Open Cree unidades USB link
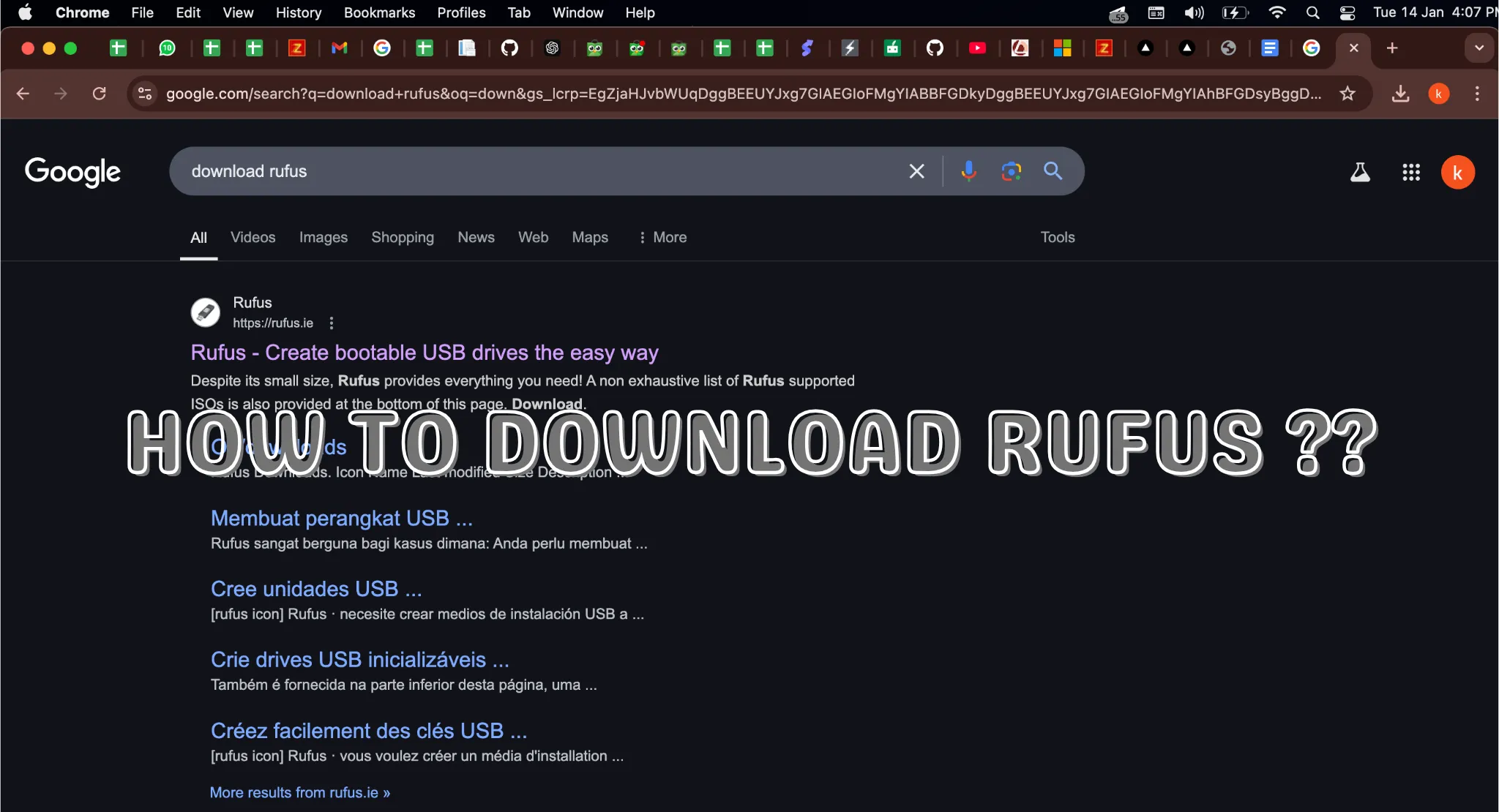This screenshot has width=1499, height=812. (x=316, y=590)
